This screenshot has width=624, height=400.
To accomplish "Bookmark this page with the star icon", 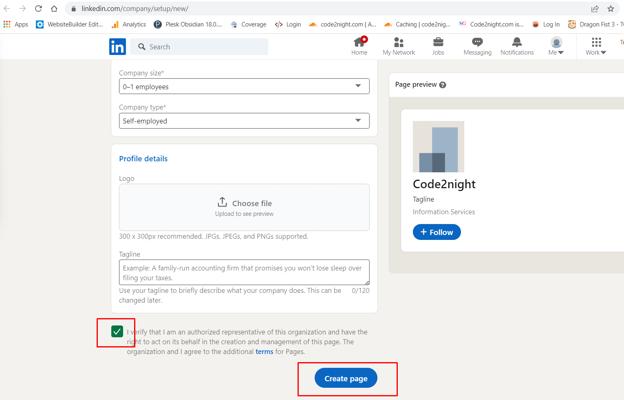I will pyautogui.click(x=610, y=8).
